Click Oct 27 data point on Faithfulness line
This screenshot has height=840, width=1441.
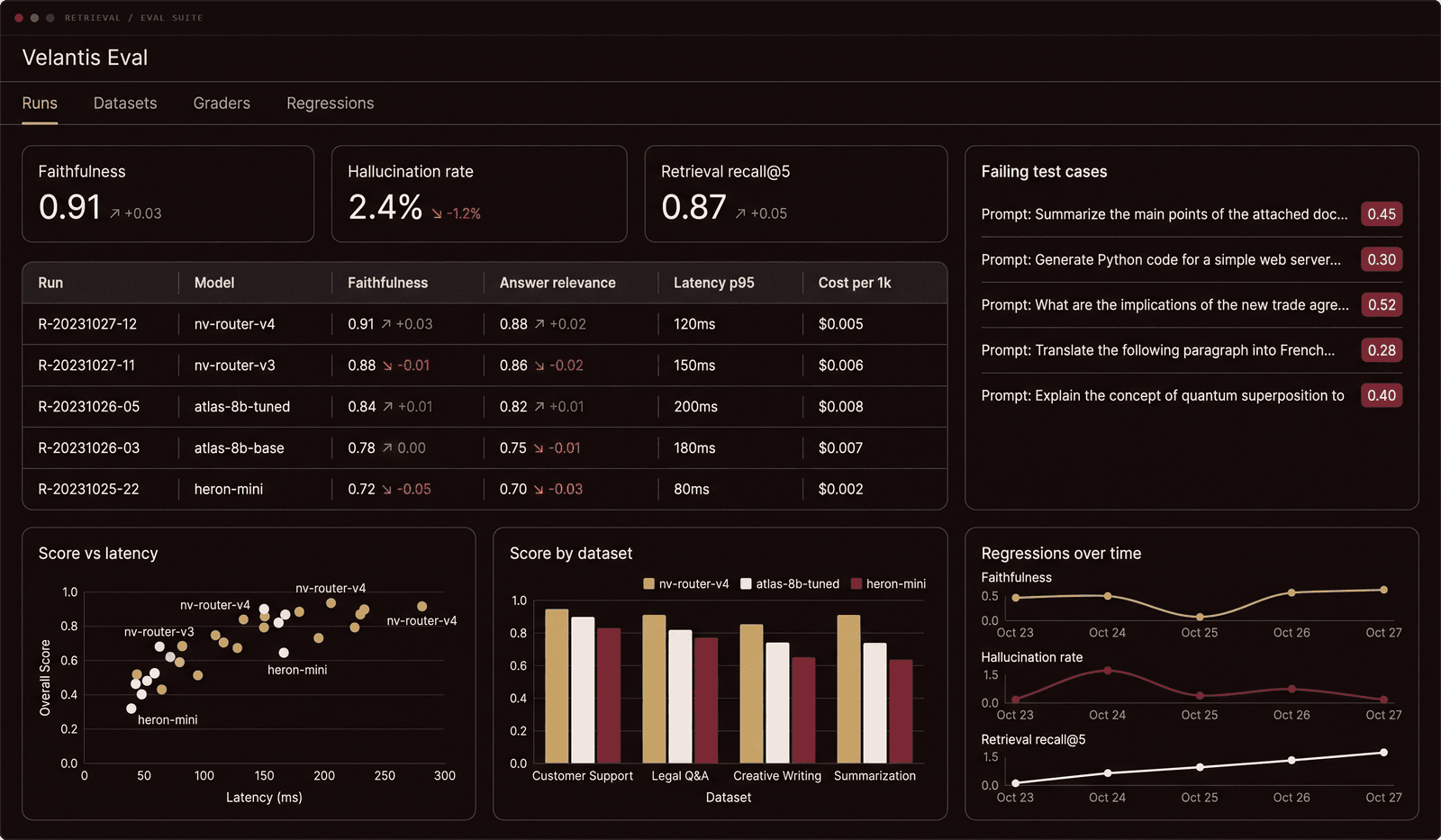coord(1383,591)
